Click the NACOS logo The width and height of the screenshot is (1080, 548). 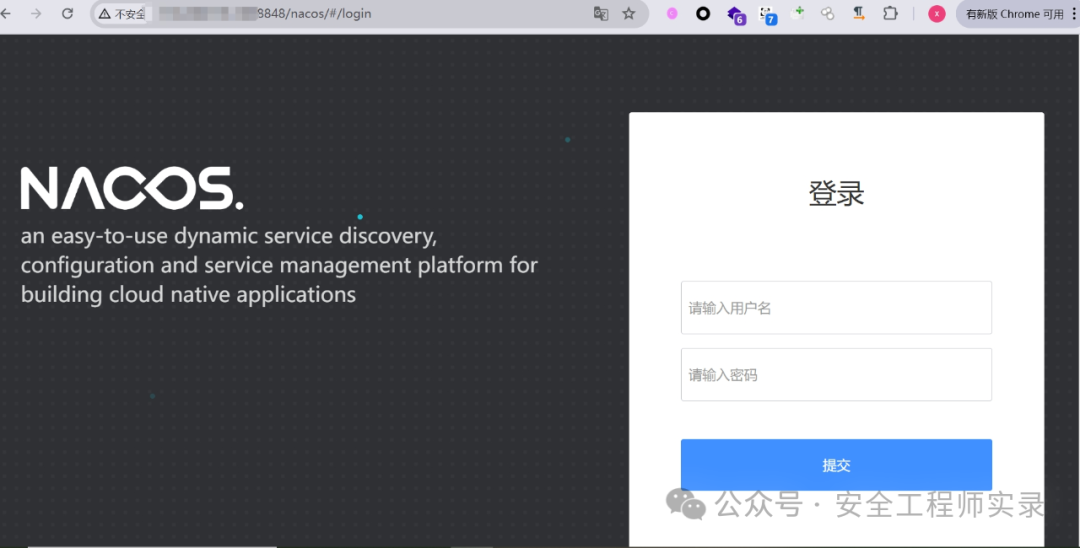(x=132, y=188)
